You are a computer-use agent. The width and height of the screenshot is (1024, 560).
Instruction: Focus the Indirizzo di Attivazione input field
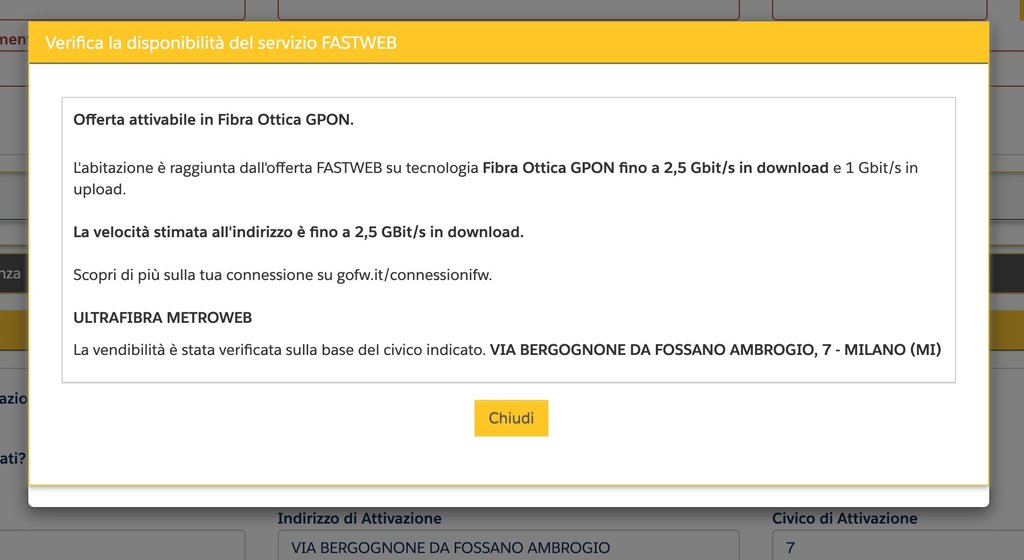(x=508, y=547)
